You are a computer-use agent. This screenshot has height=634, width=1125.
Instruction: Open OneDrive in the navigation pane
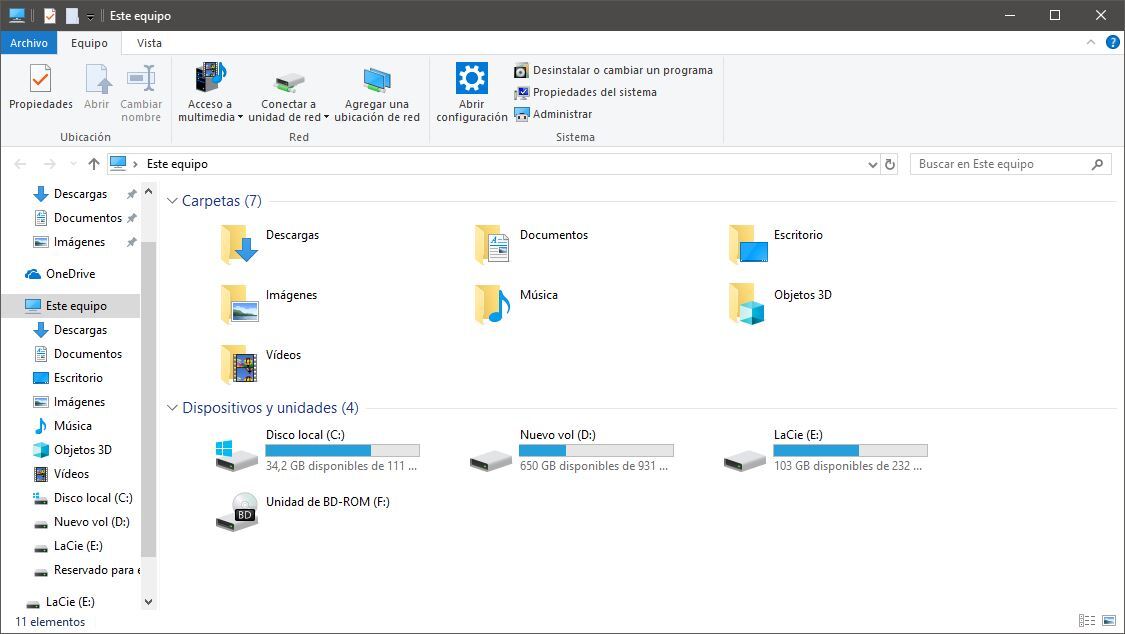(x=70, y=274)
